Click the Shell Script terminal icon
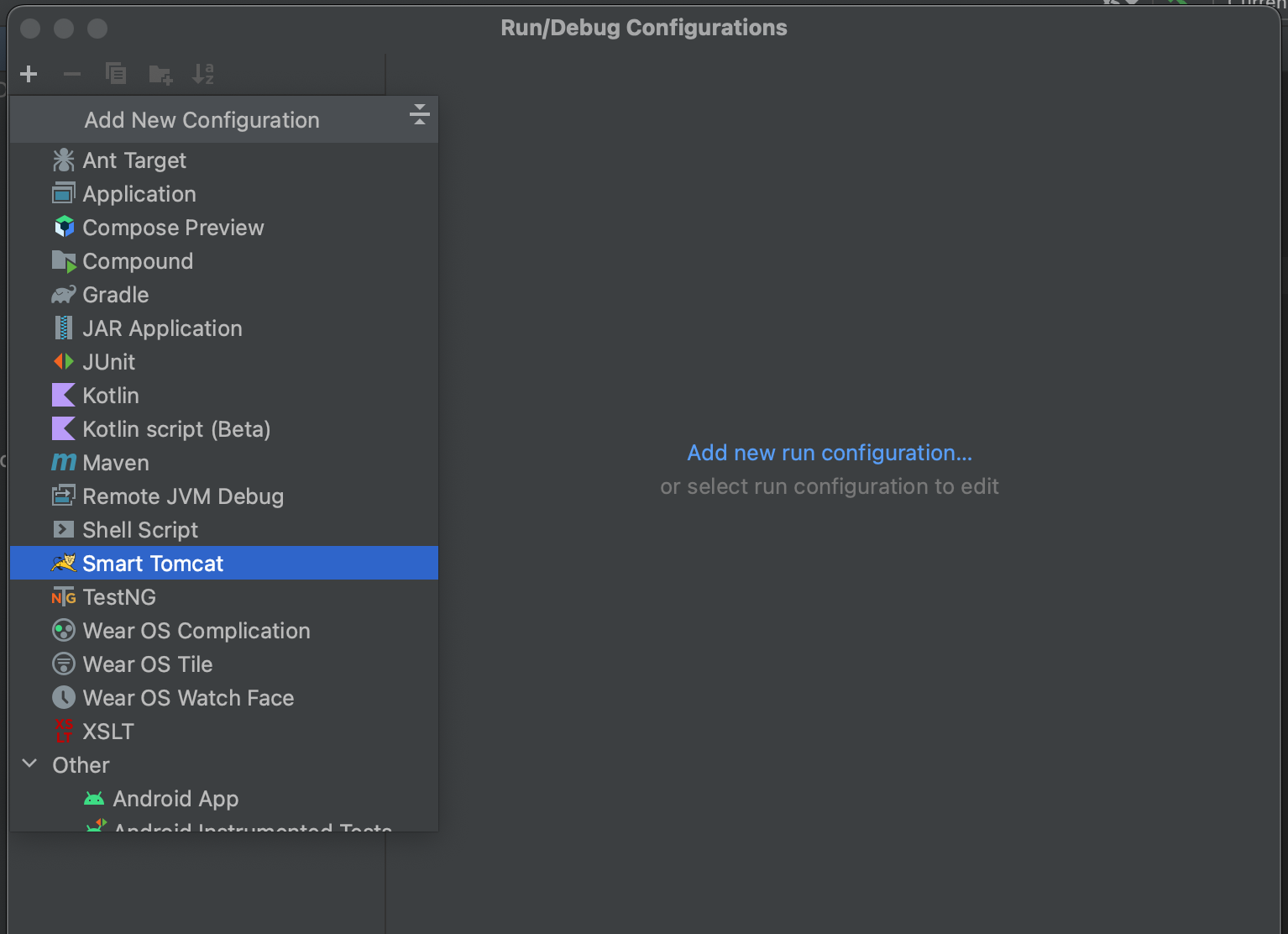 [64, 529]
